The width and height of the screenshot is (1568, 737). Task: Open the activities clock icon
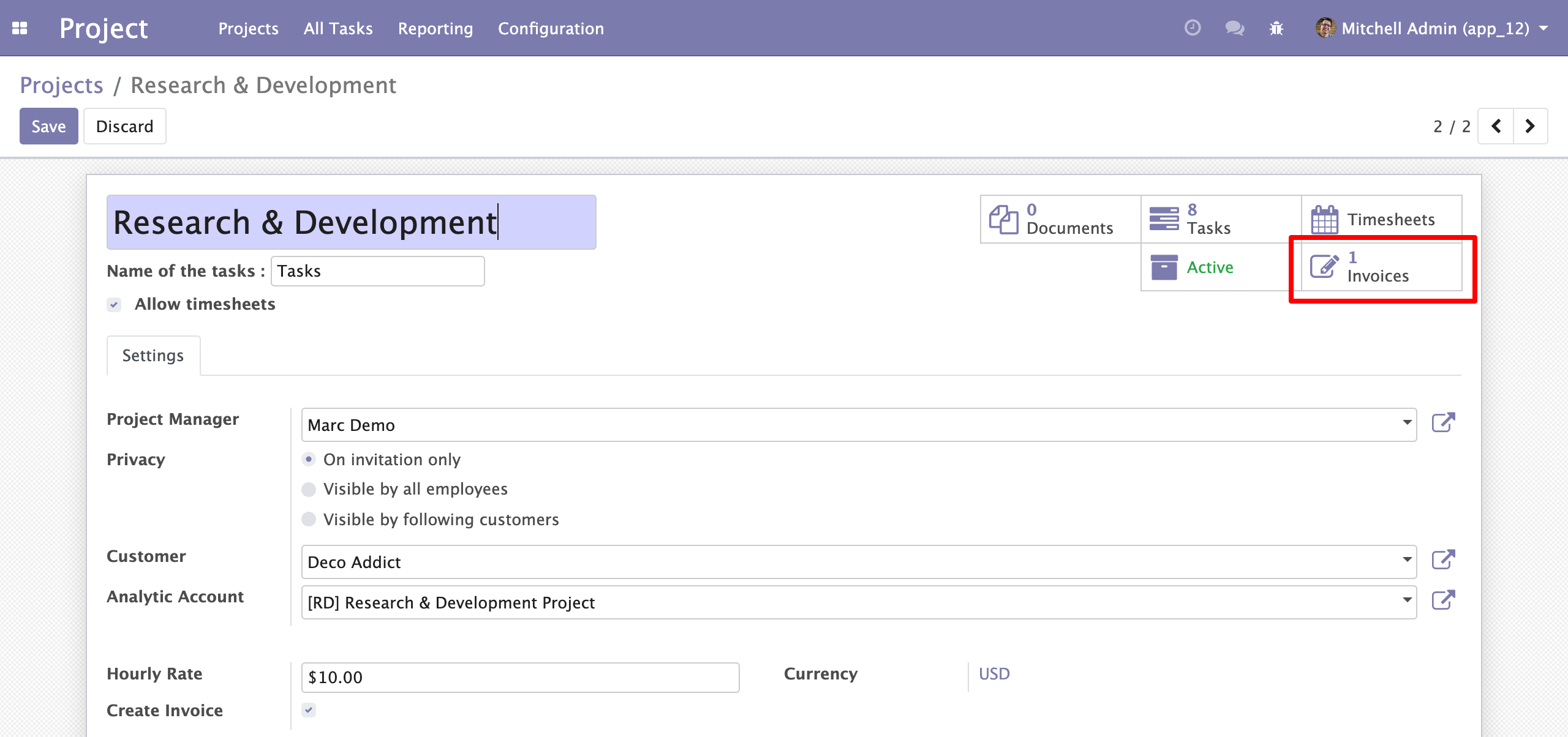click(1192, 28)
